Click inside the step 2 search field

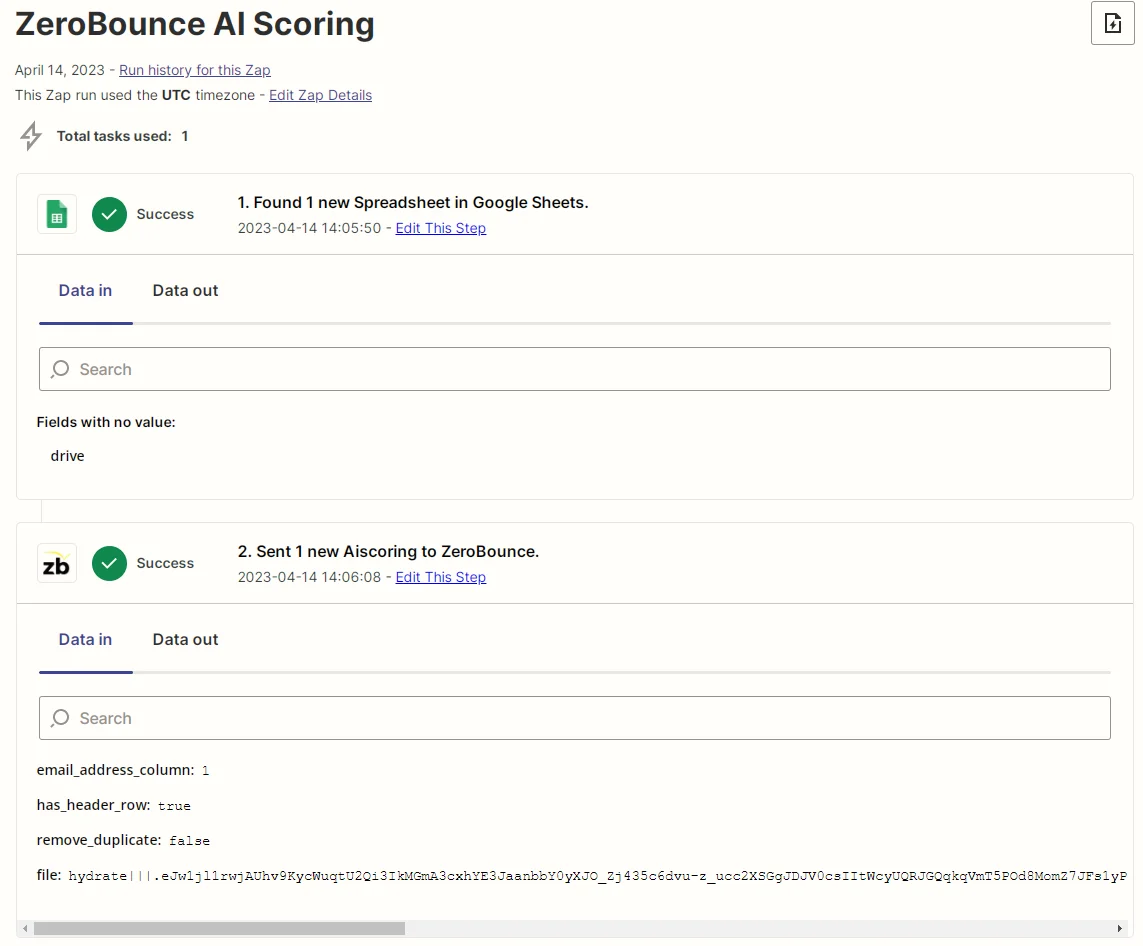400,718
